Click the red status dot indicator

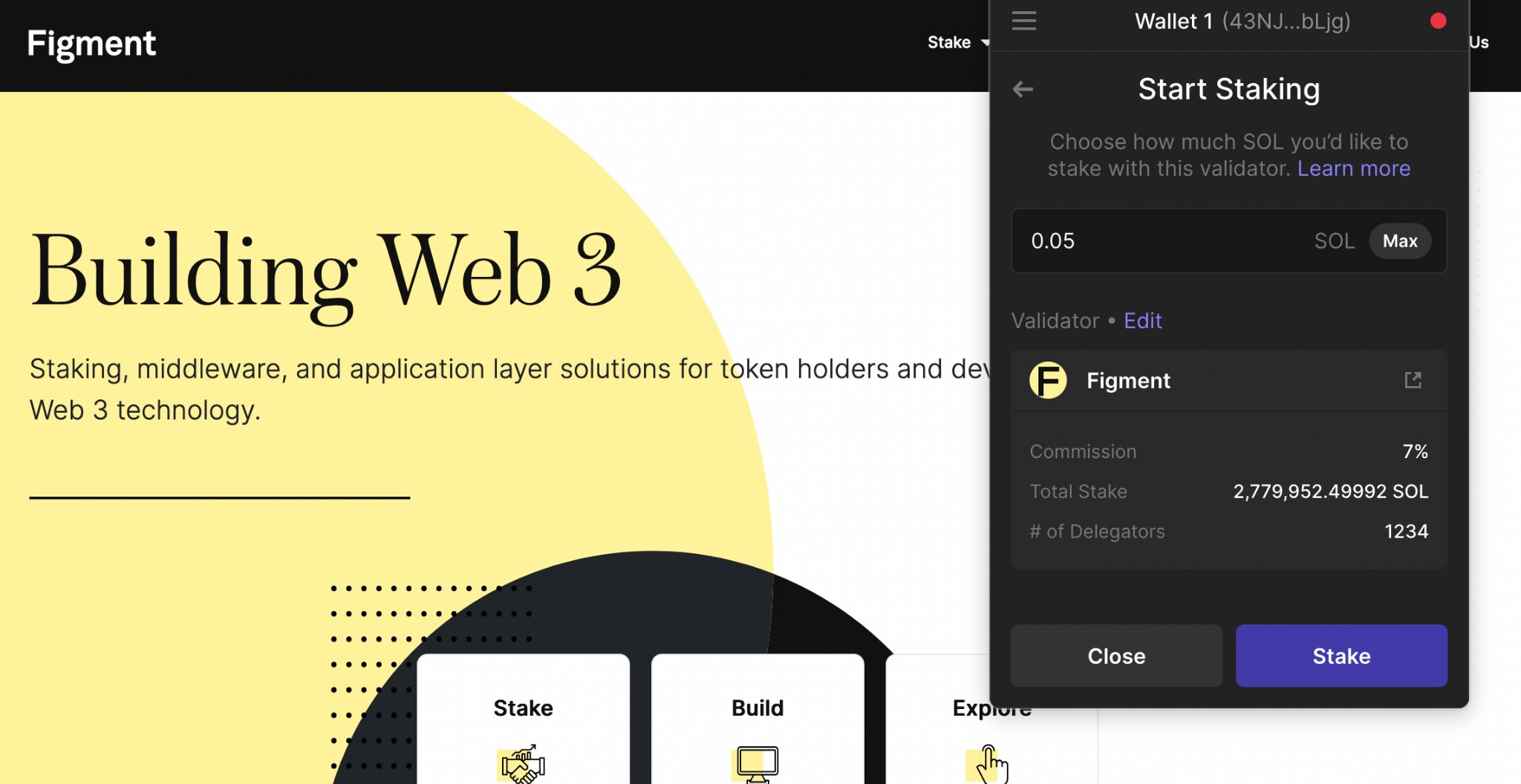(1438, 21)
